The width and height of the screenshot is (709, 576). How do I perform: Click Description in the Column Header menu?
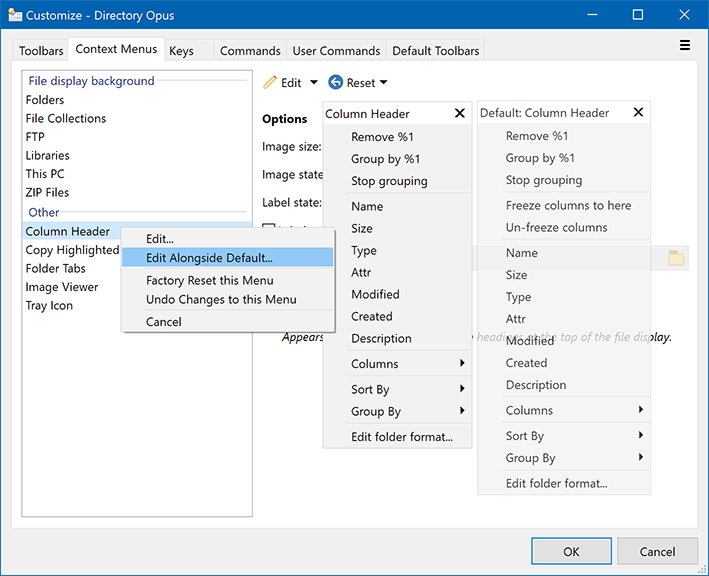pyautogui.click(x=398, y=338)
